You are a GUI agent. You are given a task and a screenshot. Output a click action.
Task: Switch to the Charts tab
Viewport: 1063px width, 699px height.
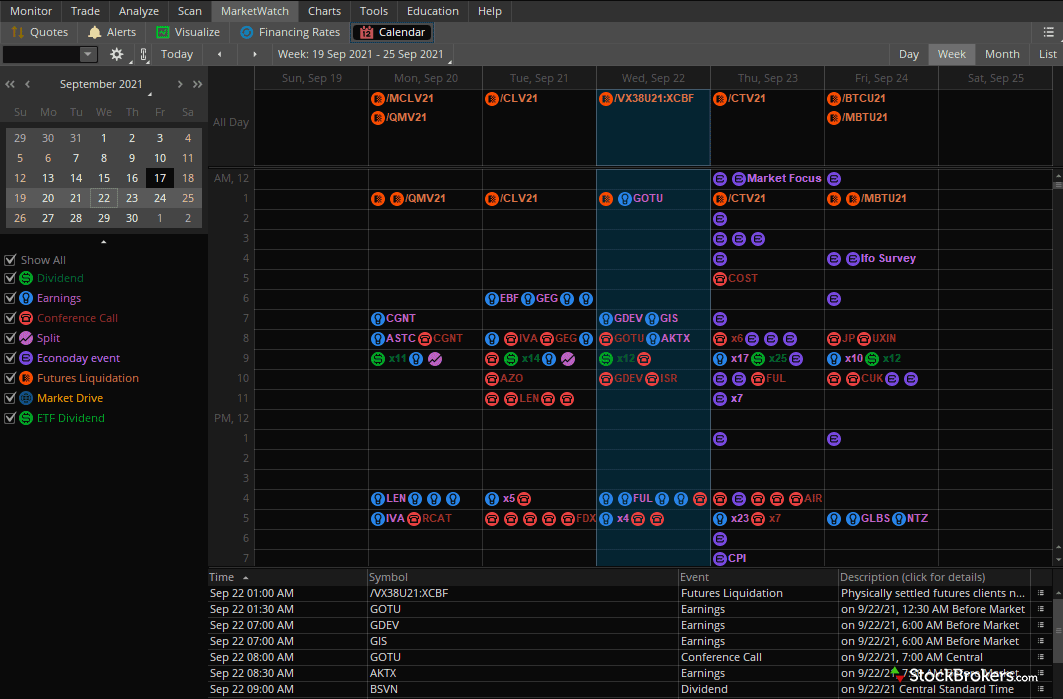tap(324, 11)
